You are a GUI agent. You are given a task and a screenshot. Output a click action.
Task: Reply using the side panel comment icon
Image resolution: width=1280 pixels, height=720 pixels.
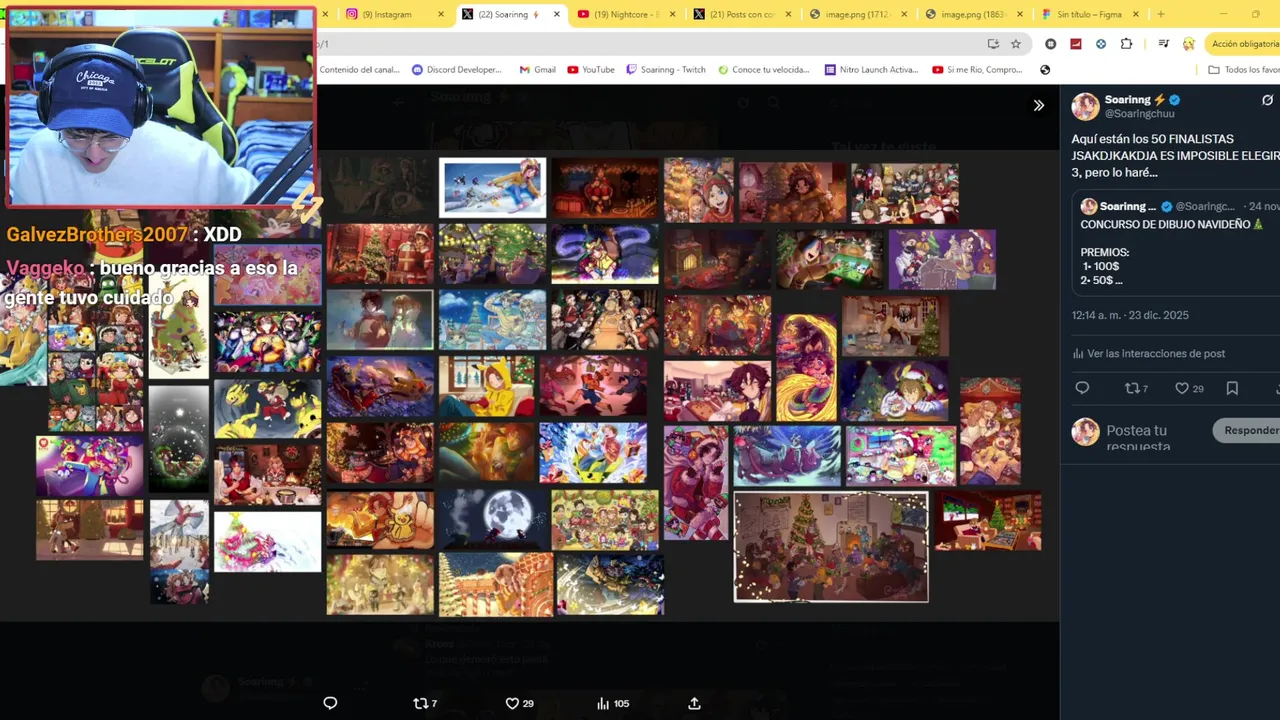(1082, 388)
